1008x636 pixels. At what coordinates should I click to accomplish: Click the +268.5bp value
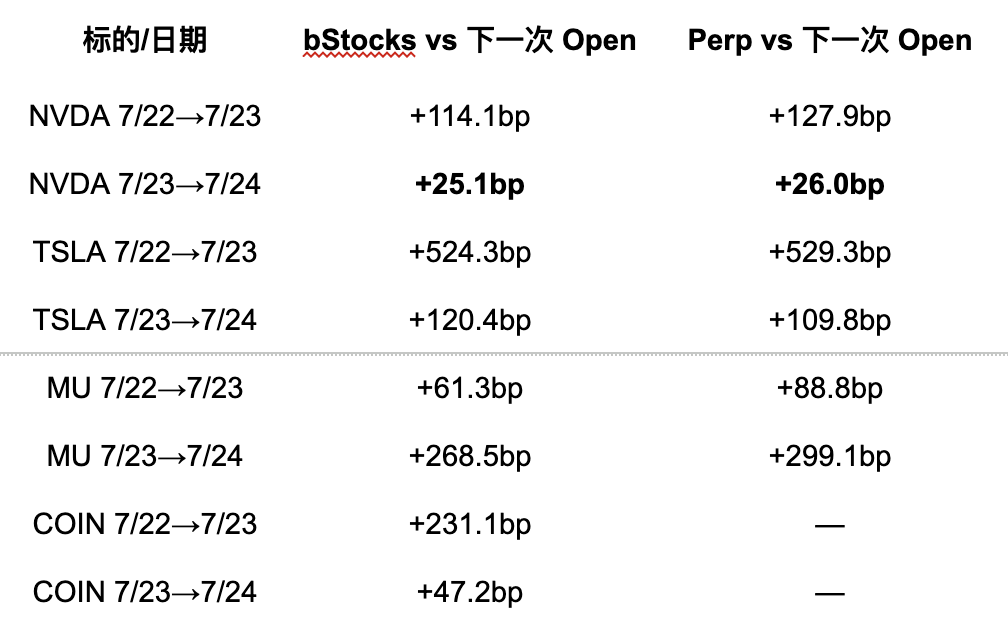pos(469,457)
